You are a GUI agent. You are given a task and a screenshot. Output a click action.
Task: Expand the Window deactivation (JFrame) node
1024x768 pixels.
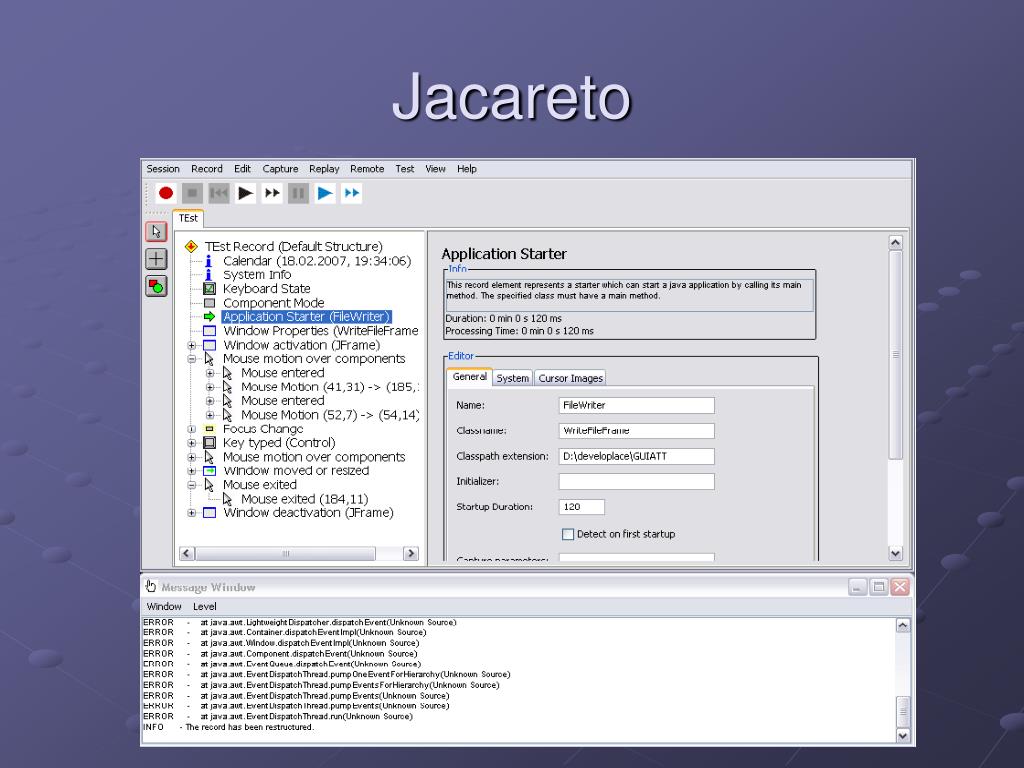click(191, 513)
